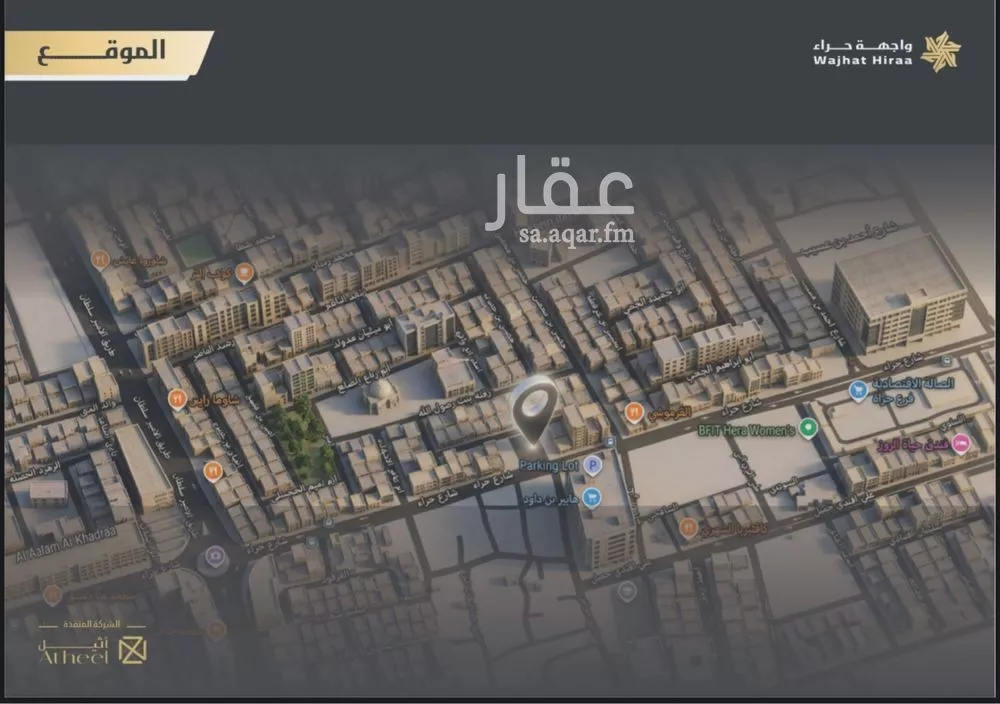
Task: Click the "Wajhat Hiraa" brand text
Action: click(x=862, y=61)
